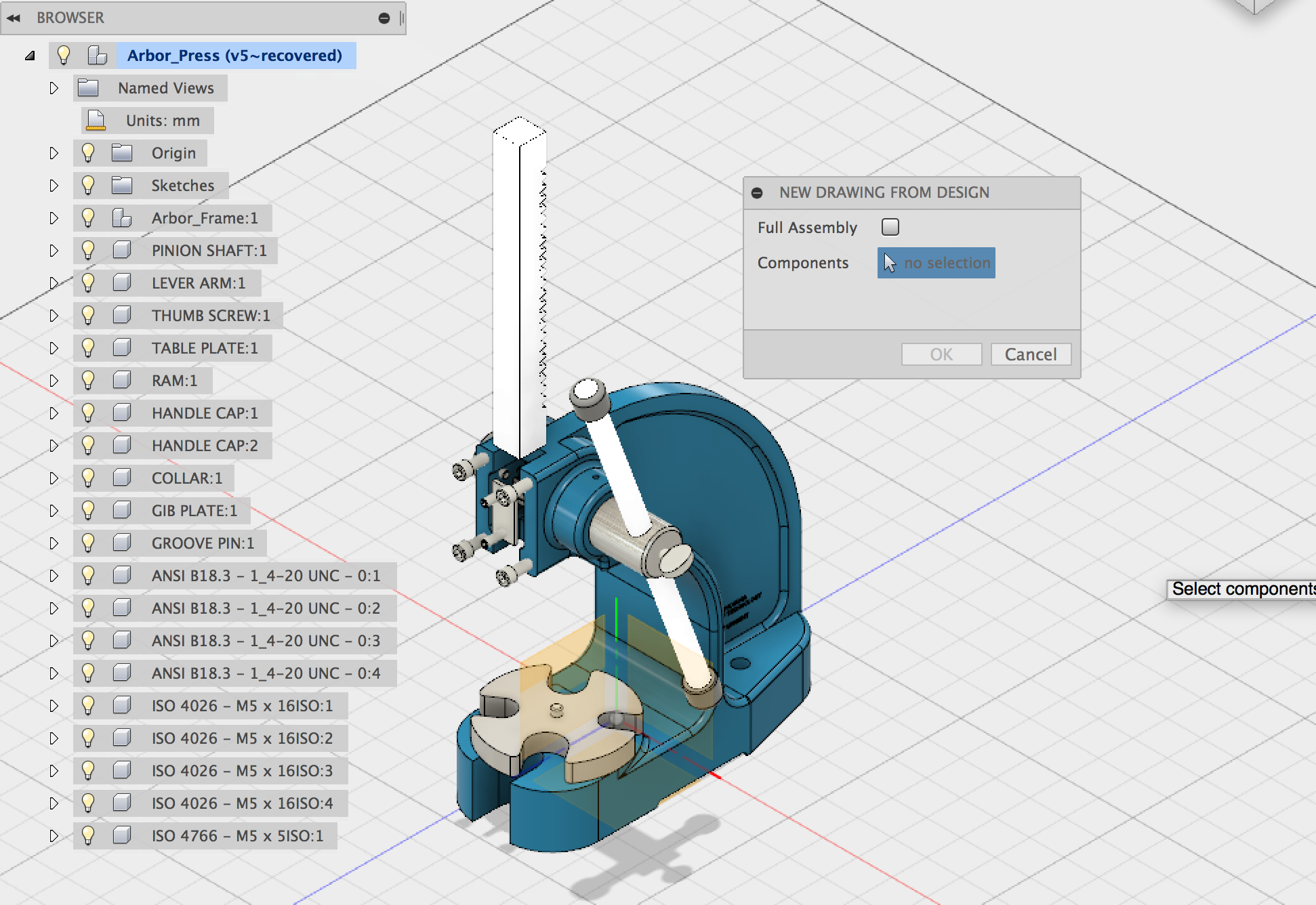Click the Units ruler document icon
This screenshot has width=1316, height=905.
pyautogui.click(x=96, y=120)
